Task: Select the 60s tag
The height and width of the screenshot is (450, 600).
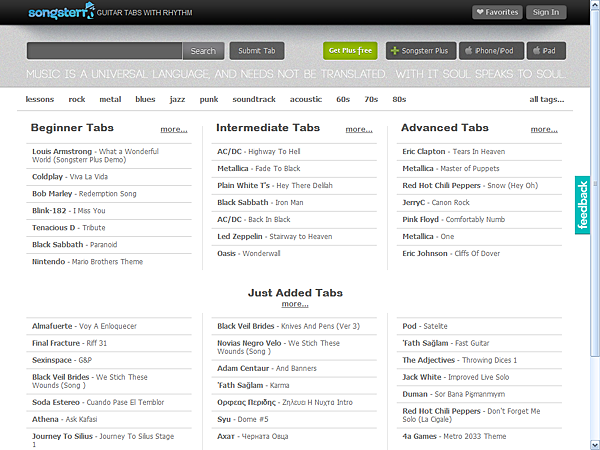Action: click(x=343, y=99)
